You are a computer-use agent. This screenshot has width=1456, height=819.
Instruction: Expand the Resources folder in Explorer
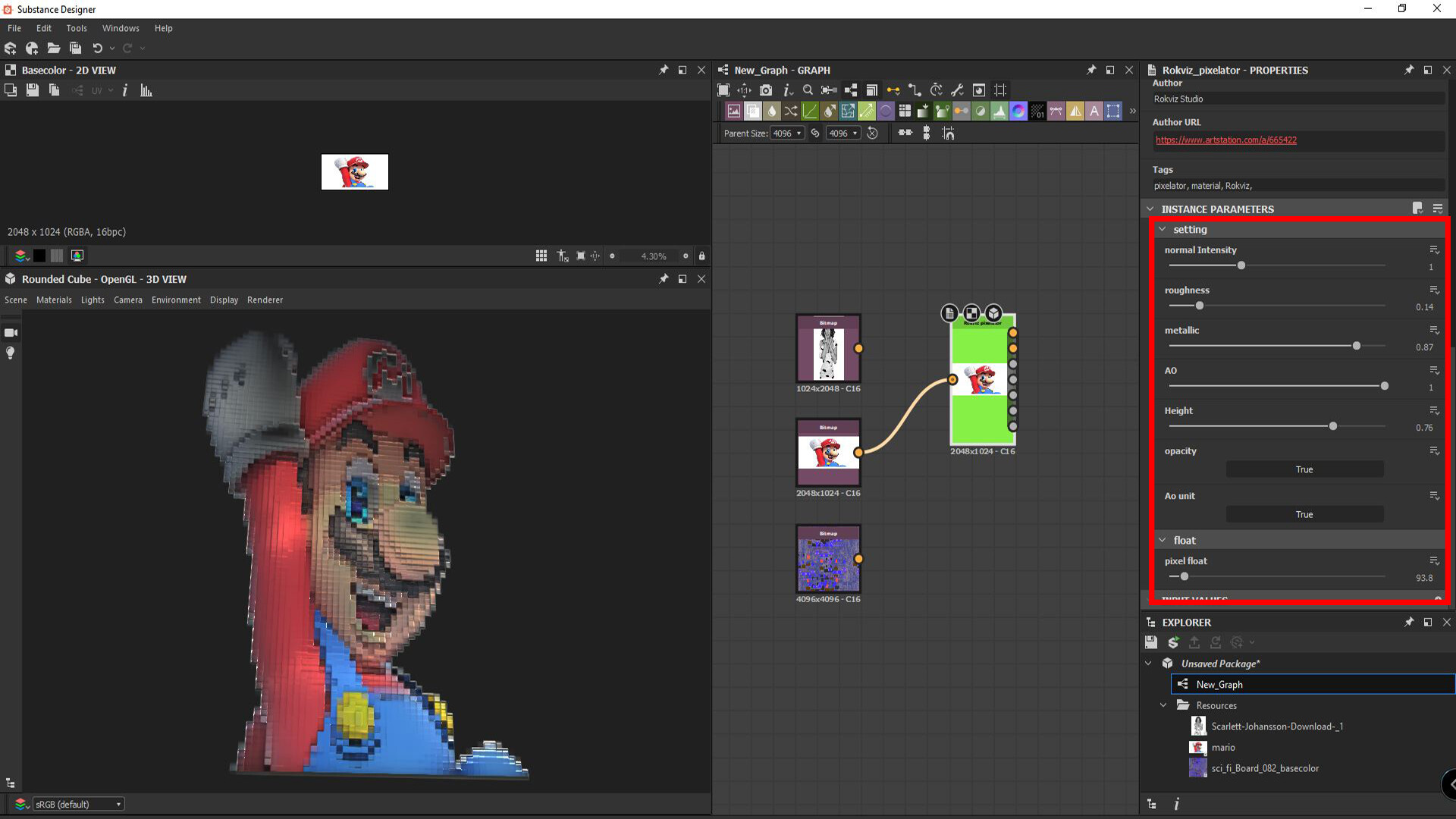point(1164,705)
